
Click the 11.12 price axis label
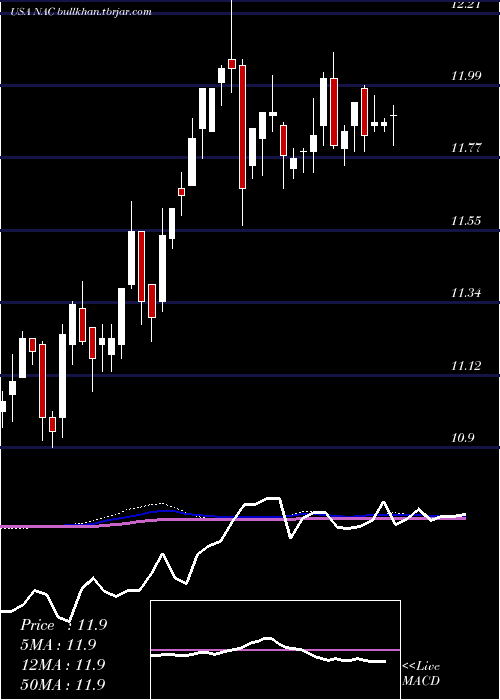[466, 366]
